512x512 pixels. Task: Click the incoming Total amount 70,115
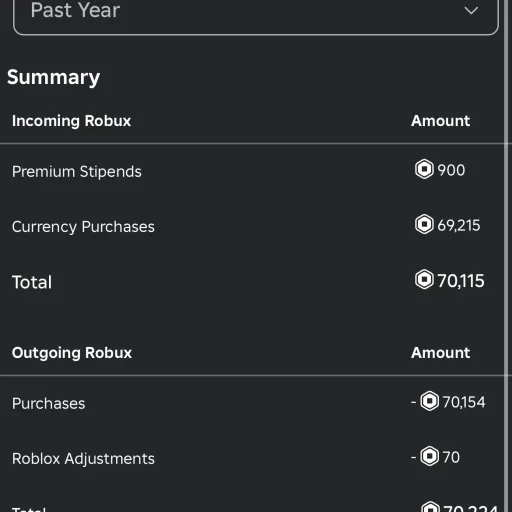pos(461,281)
